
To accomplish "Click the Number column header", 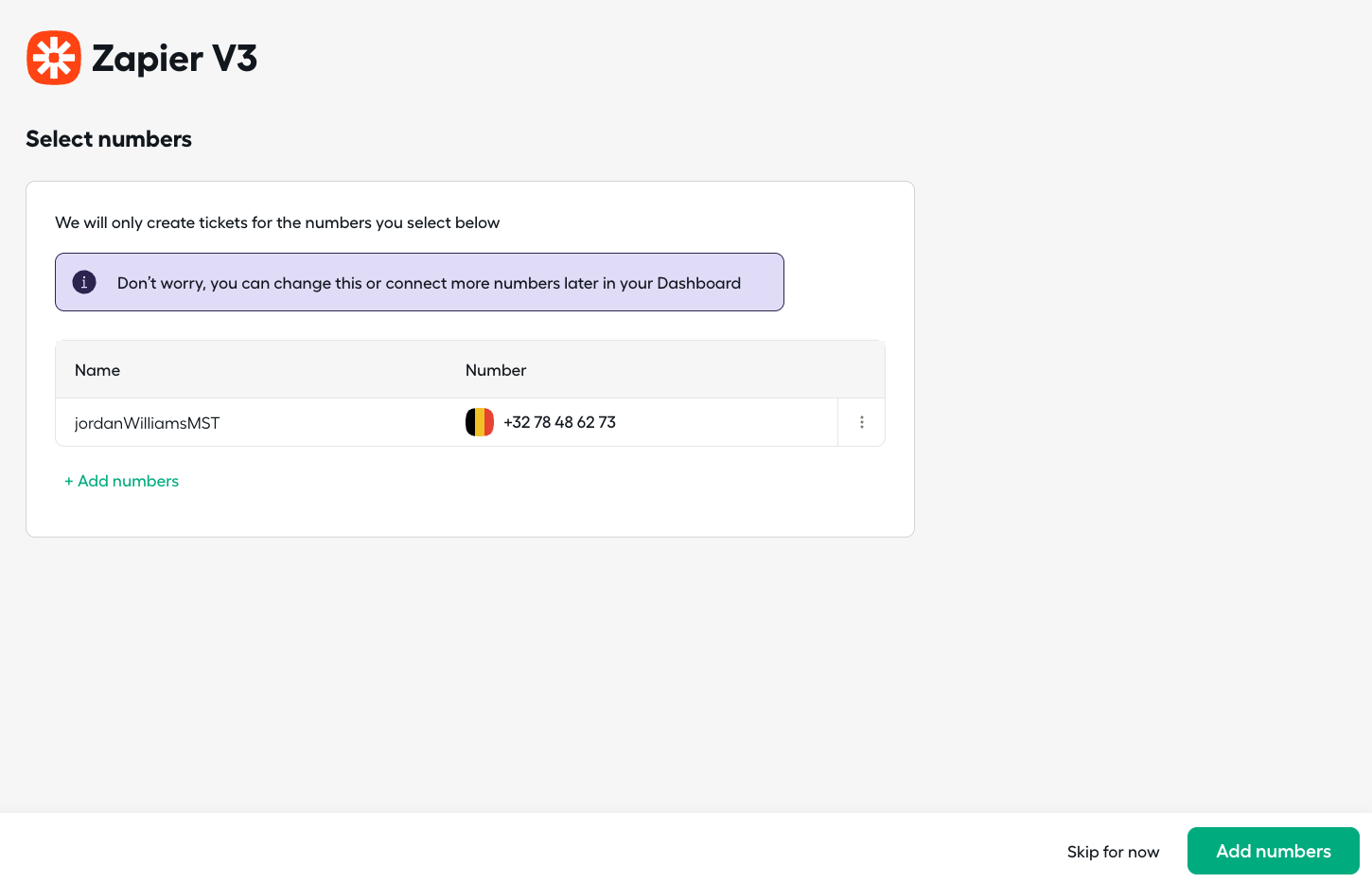I will tap(496, 370).
